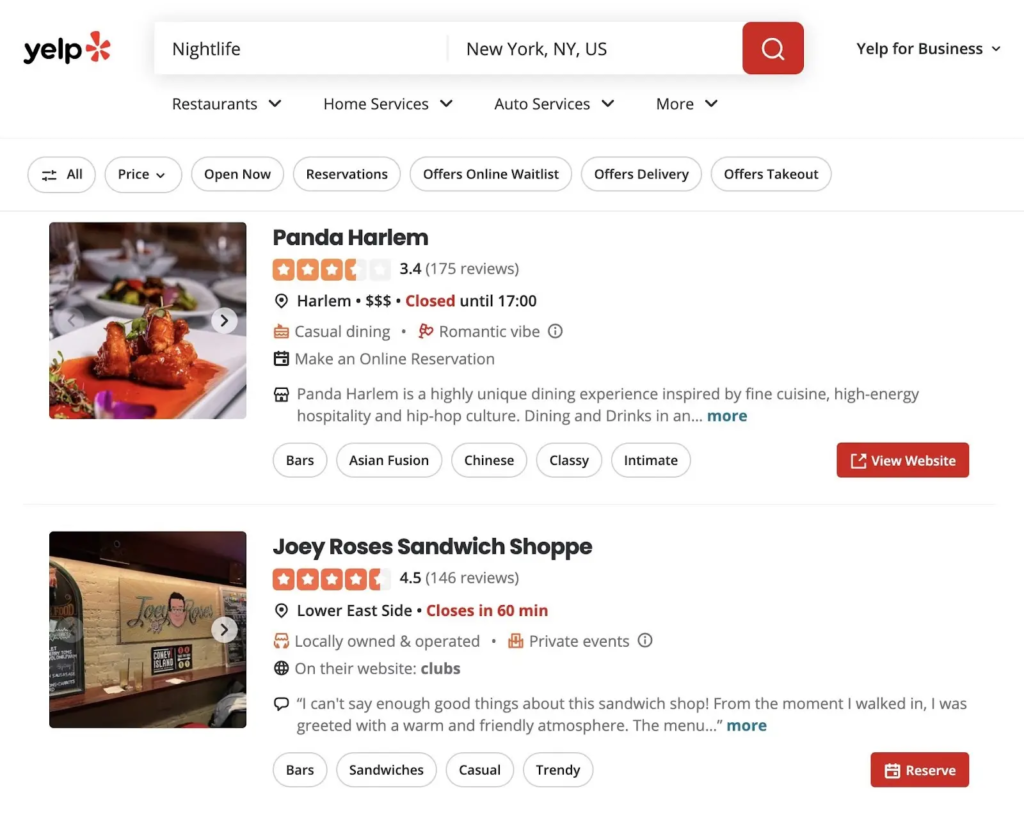Toggle the Open Now filter
Screen dimensions: 1024x813
237,174
